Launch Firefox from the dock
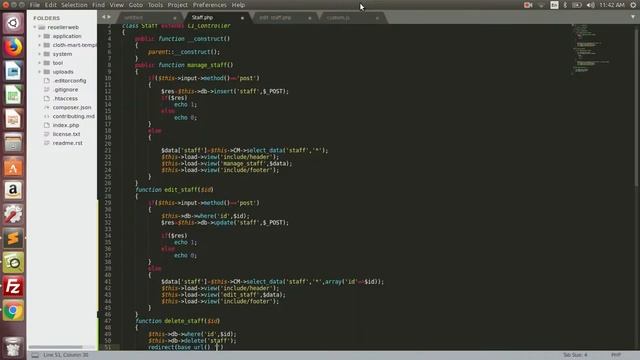The height and width of the screenshot is (360, 640). coord(13,47)
